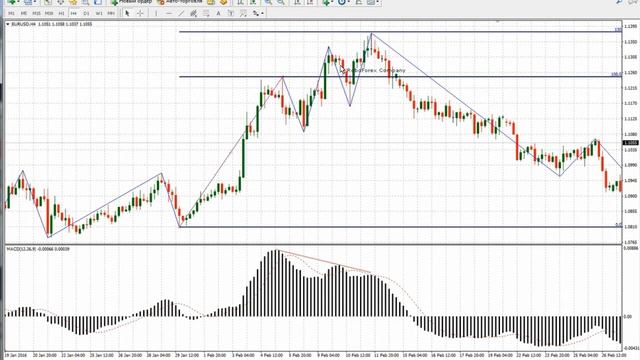Click the '29 Jan 12:00' time axis label
The image size is (640, 360).
tap(187, 356)
